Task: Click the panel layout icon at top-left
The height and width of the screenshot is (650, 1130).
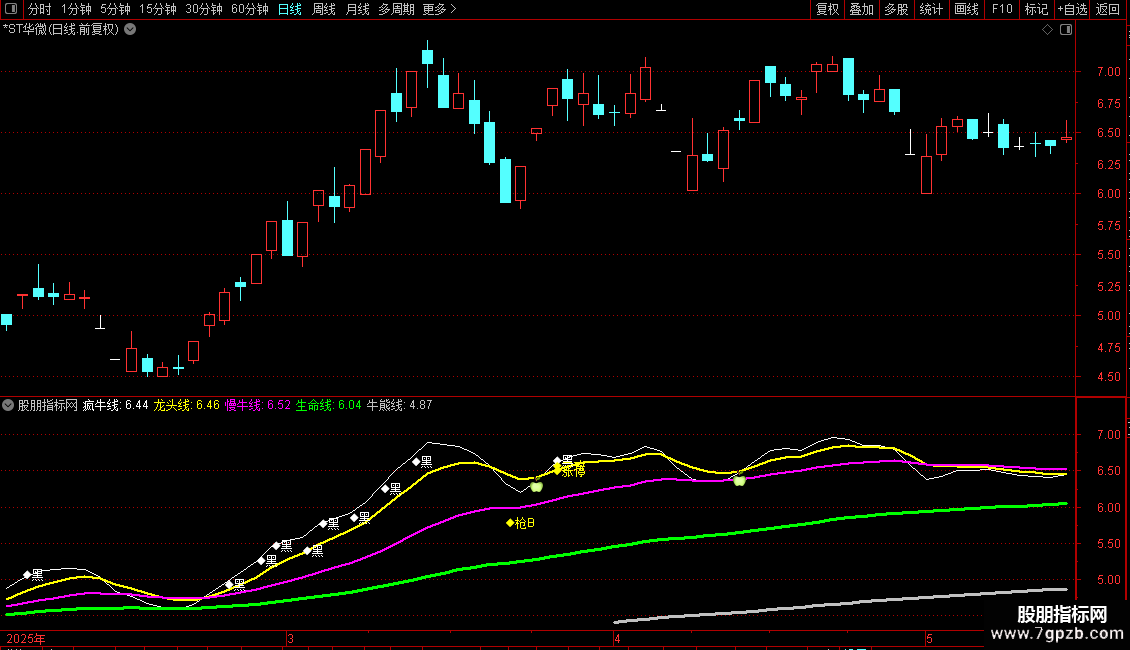Action: point(11,9)
